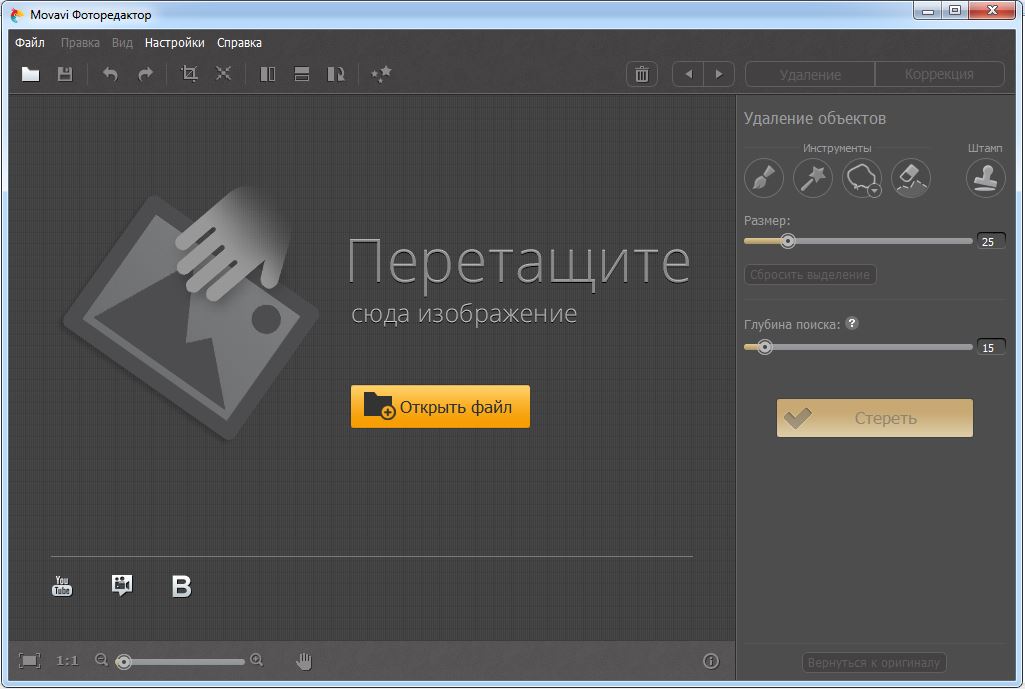Open the Файл menu
Viewport: 1025px width, 689px height.
(30, 43)
